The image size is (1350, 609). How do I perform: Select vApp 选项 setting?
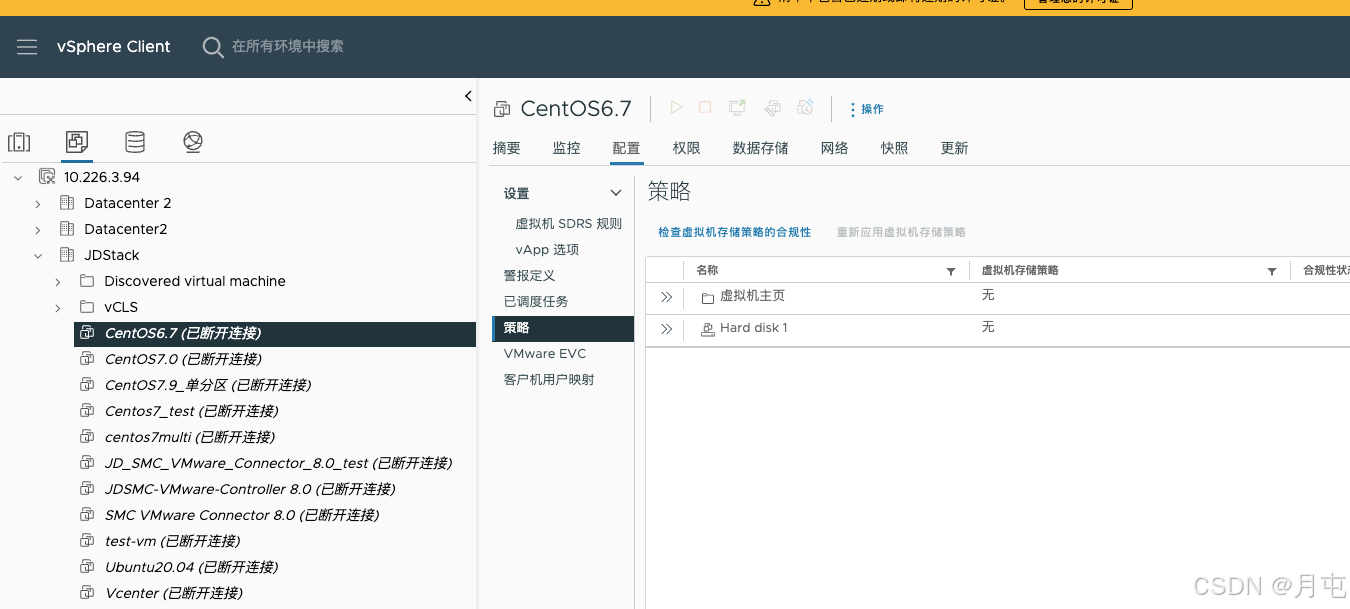click(547, 249)
